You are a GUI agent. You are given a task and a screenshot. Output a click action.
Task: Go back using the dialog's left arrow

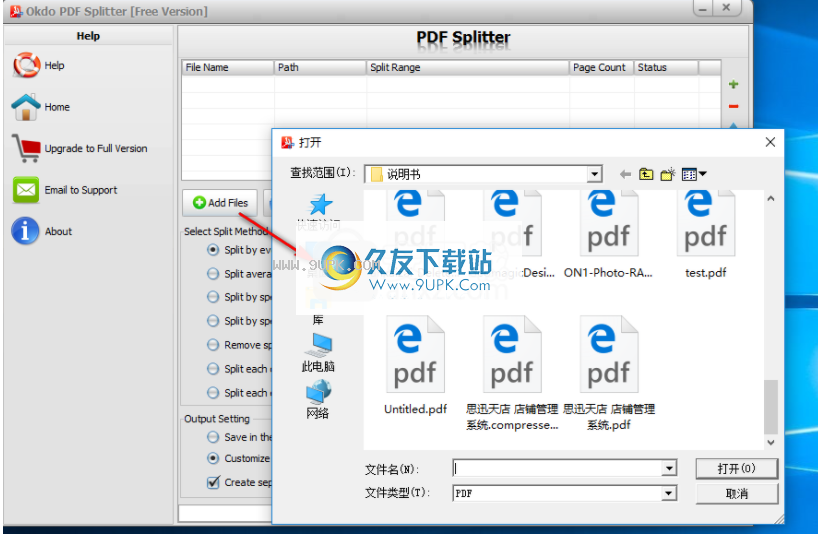click(625, 174)
